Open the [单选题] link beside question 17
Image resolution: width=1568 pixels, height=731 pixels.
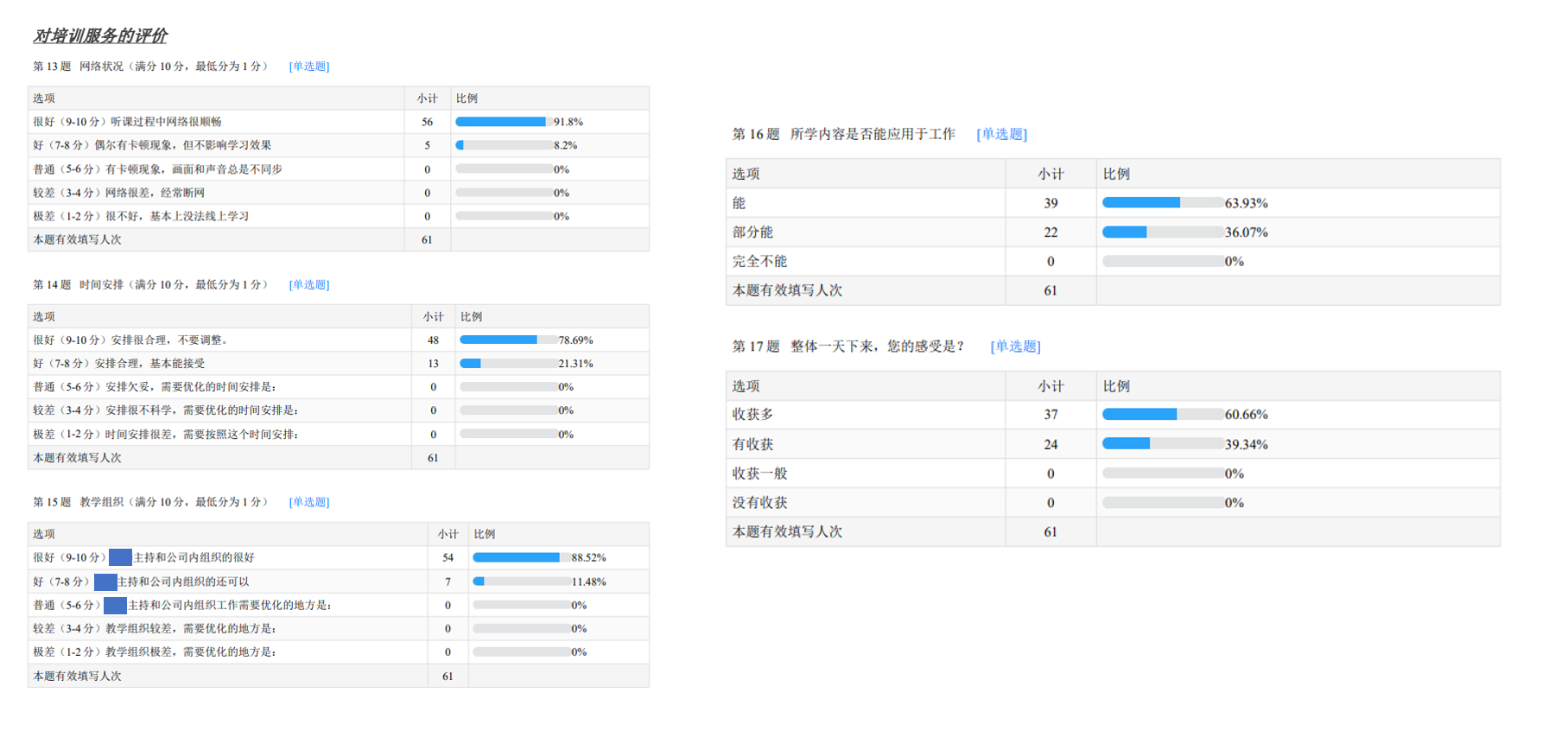(x=1015, y=346)
